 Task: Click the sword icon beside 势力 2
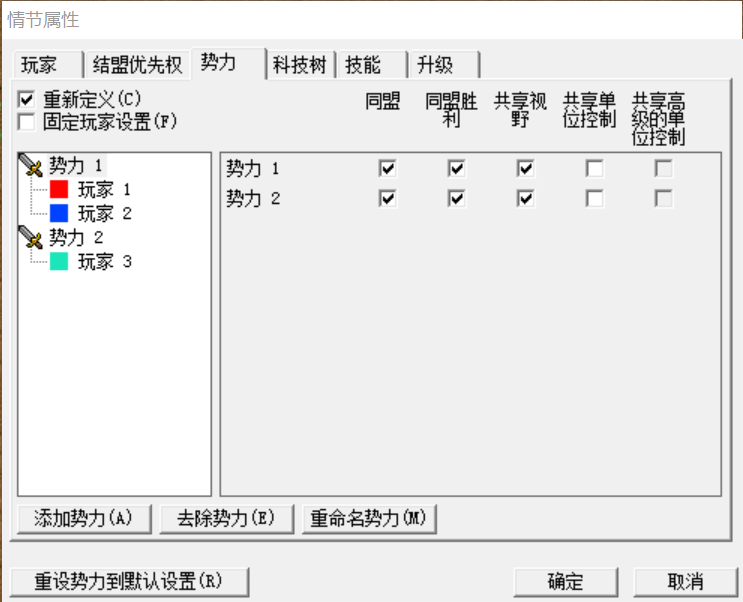click(x=32, y=238)
